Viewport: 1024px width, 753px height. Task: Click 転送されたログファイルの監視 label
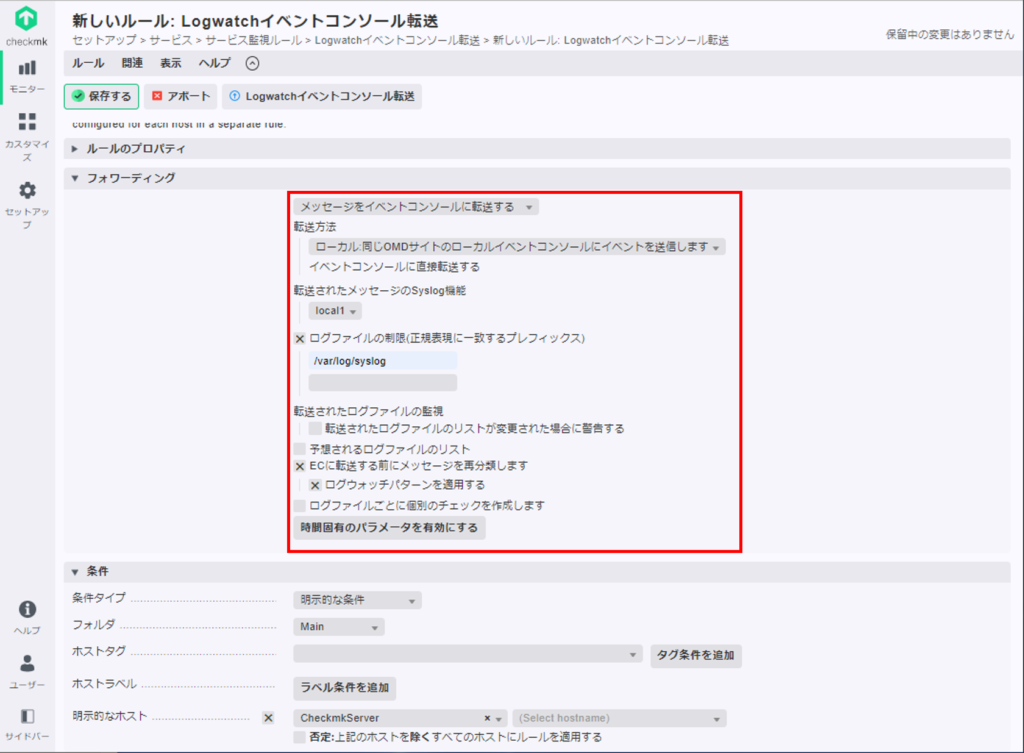[368, 411]
